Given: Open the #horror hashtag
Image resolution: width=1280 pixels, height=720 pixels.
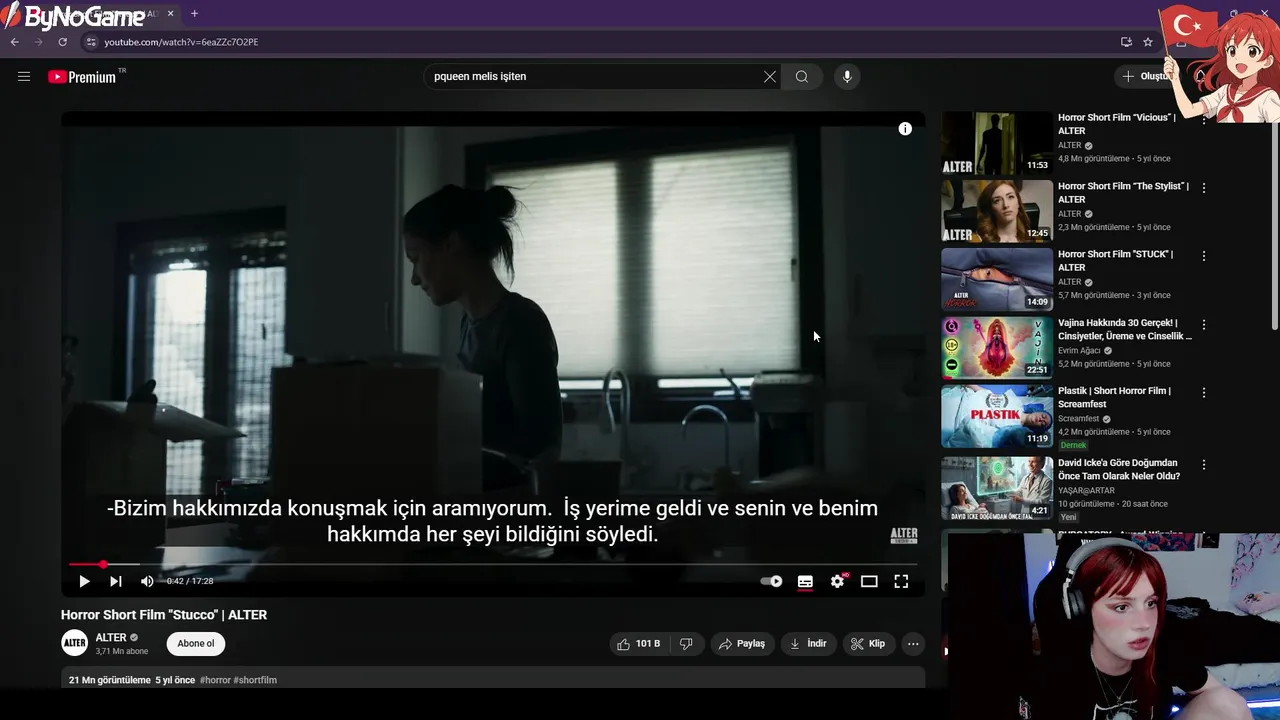Looking at the screenshot, I should [215, 680].
